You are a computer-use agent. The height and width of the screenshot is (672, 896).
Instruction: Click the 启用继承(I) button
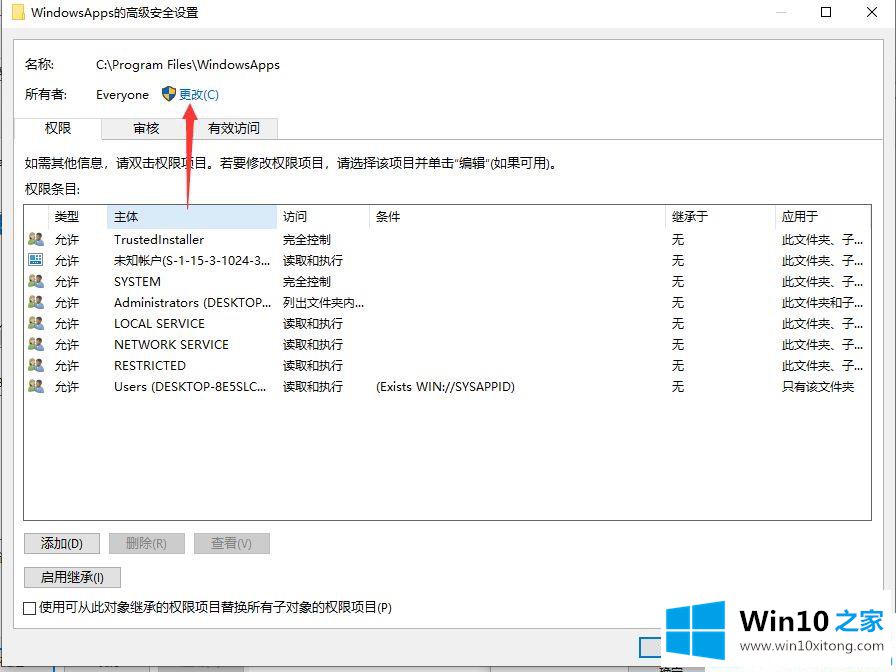coord(72,577)
